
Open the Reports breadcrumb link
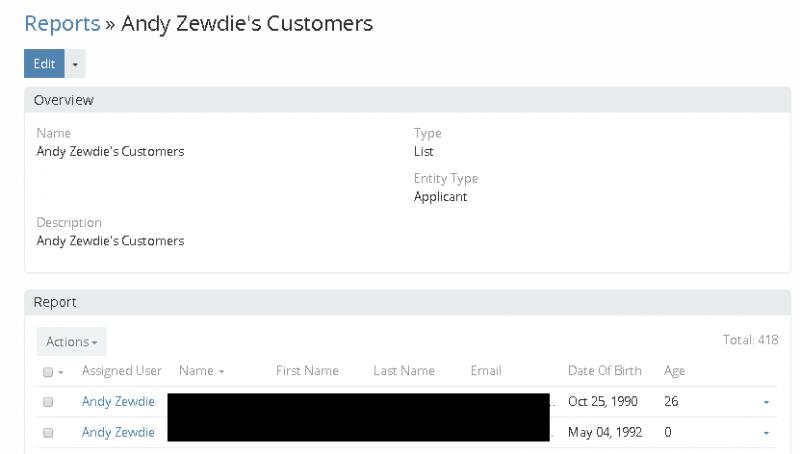pyautogui.click(x=60, y=23)
